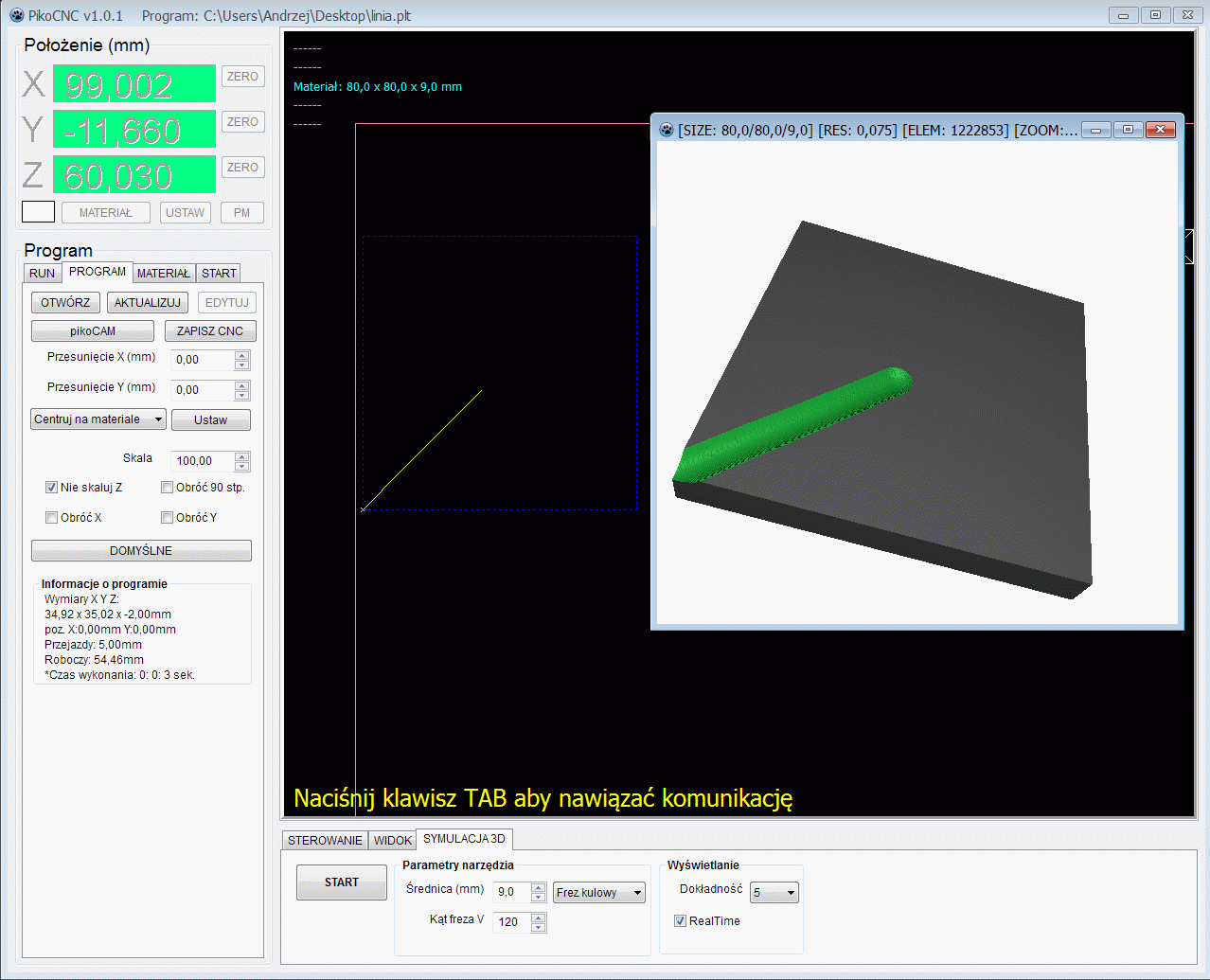The width and height of the screenshot is (1210, 980).
Task: Enable the 'Obróć Y' checkbox
Action: (x=168, y=518)
